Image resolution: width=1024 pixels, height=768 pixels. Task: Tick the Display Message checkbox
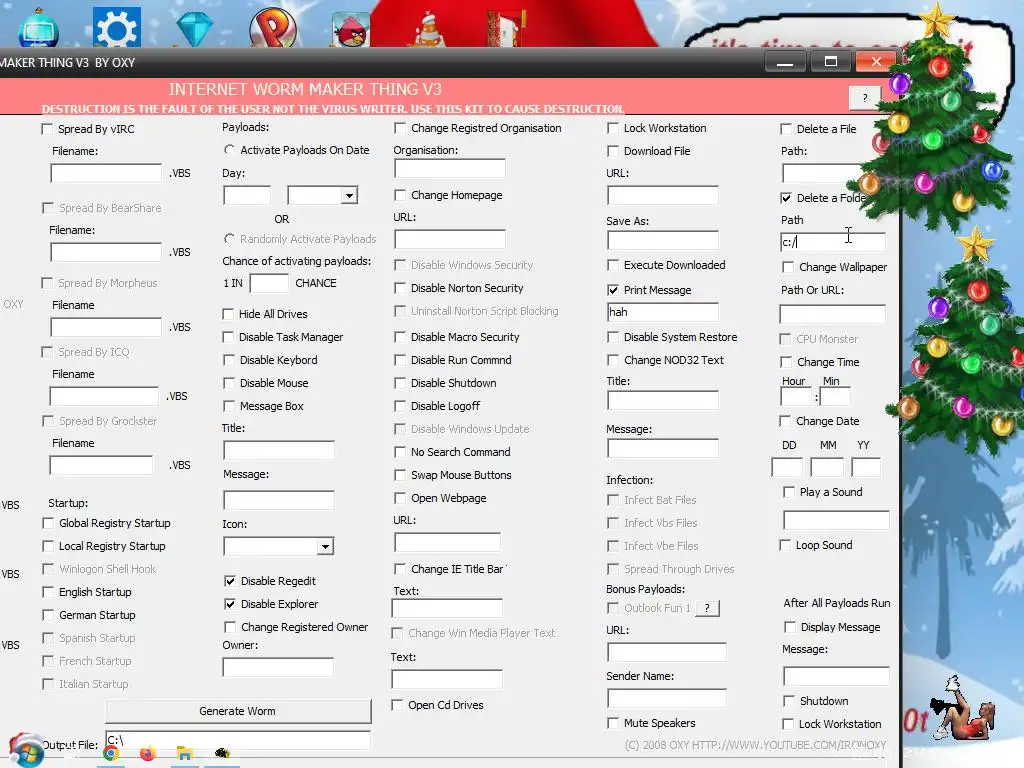790,627
